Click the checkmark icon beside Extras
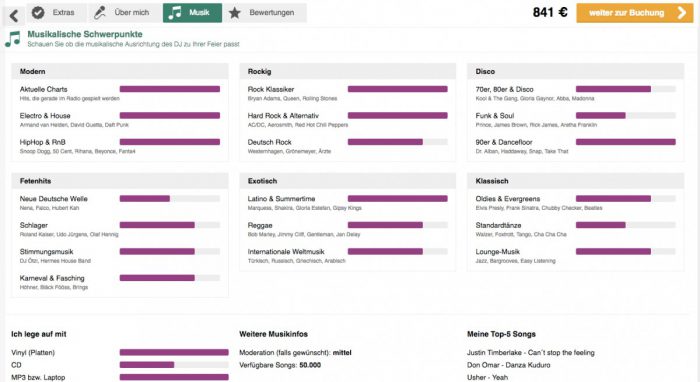The image size is (700, 382). pos(38,12)
